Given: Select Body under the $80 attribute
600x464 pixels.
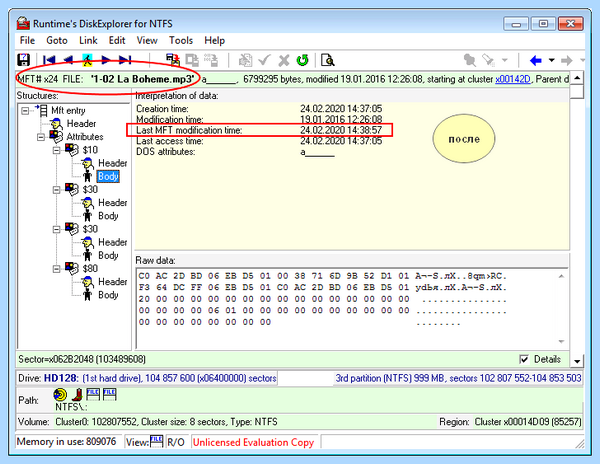Looking at the screenshot, I should click(108, 295).
